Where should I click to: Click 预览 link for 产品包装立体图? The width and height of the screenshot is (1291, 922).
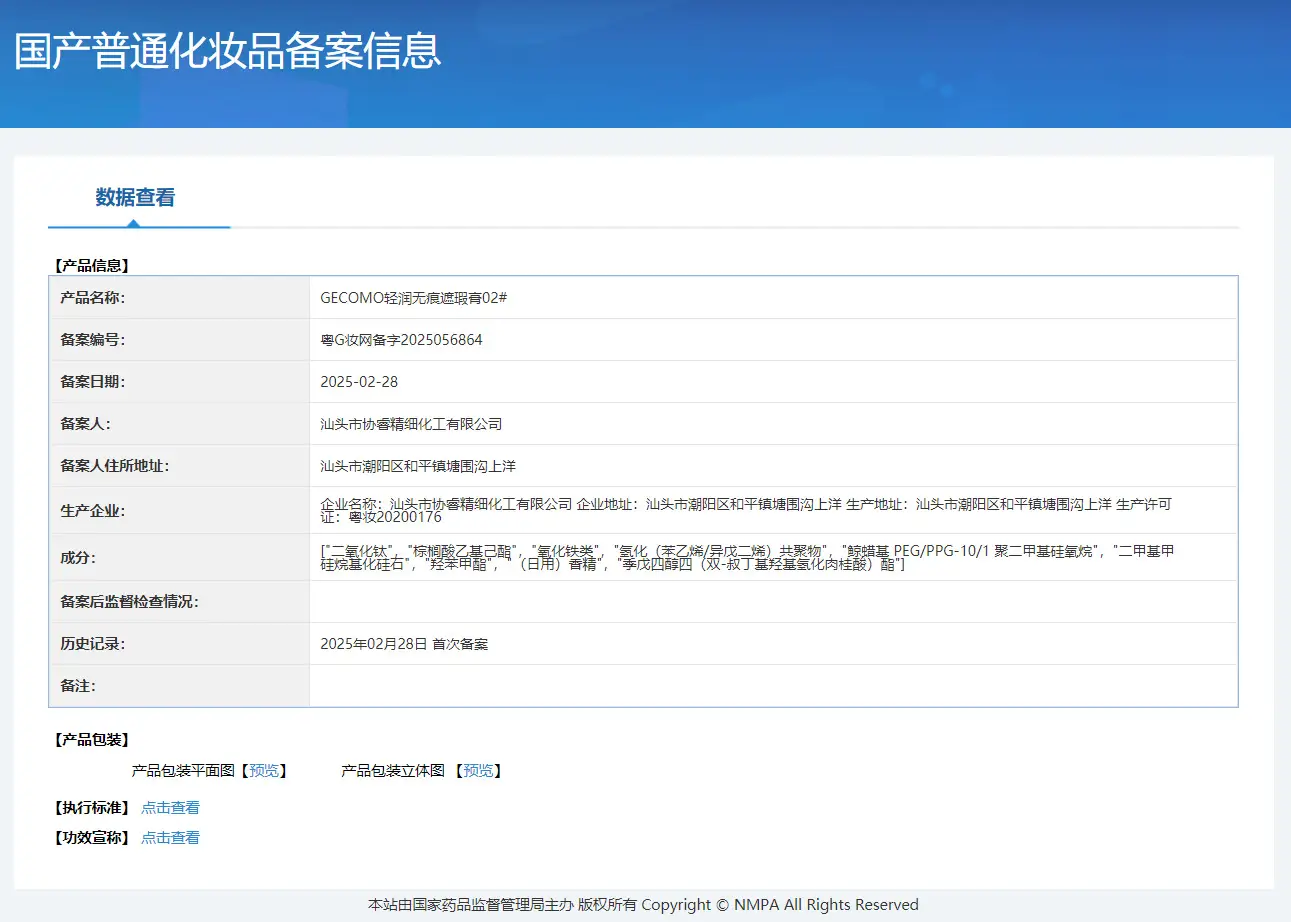478,771
